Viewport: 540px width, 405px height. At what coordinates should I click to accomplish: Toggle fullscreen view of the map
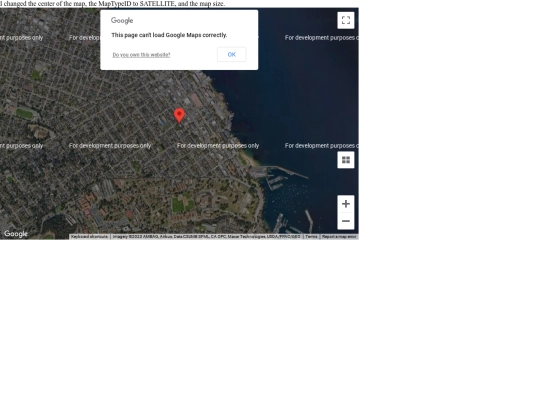[x=346, y=20]
